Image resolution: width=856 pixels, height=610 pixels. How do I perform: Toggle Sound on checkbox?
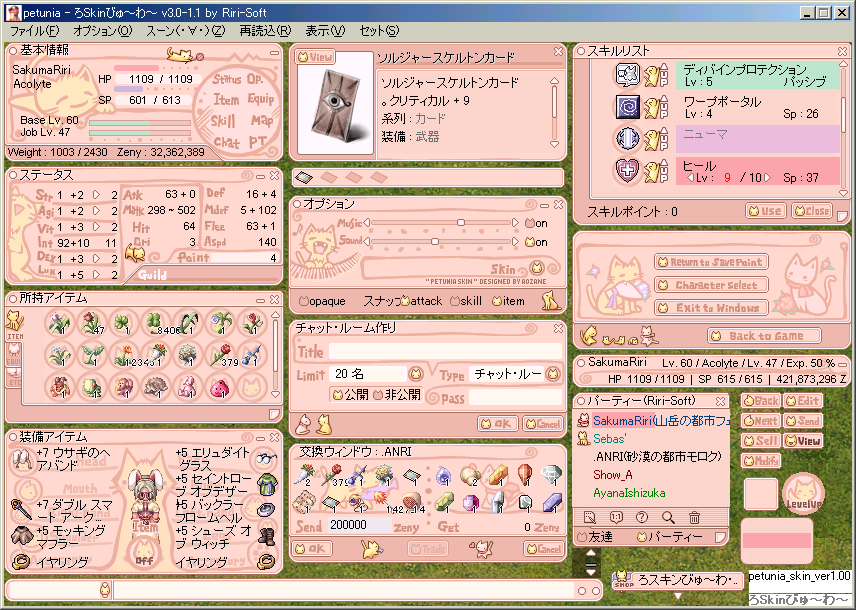(530, 242)
